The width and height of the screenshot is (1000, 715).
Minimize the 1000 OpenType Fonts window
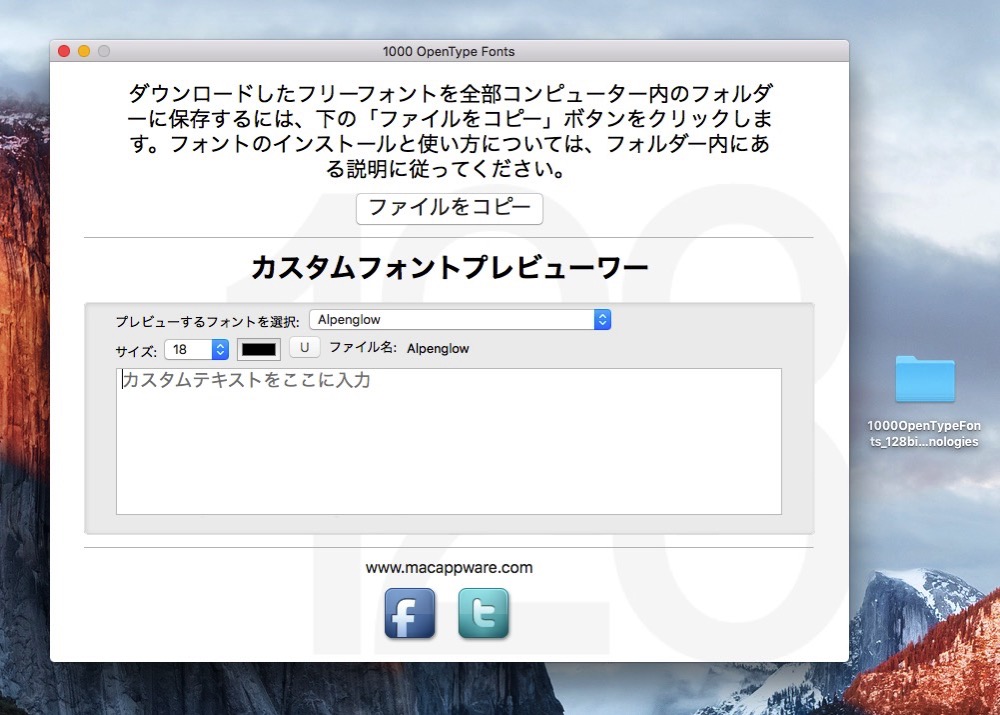point(84,51)
